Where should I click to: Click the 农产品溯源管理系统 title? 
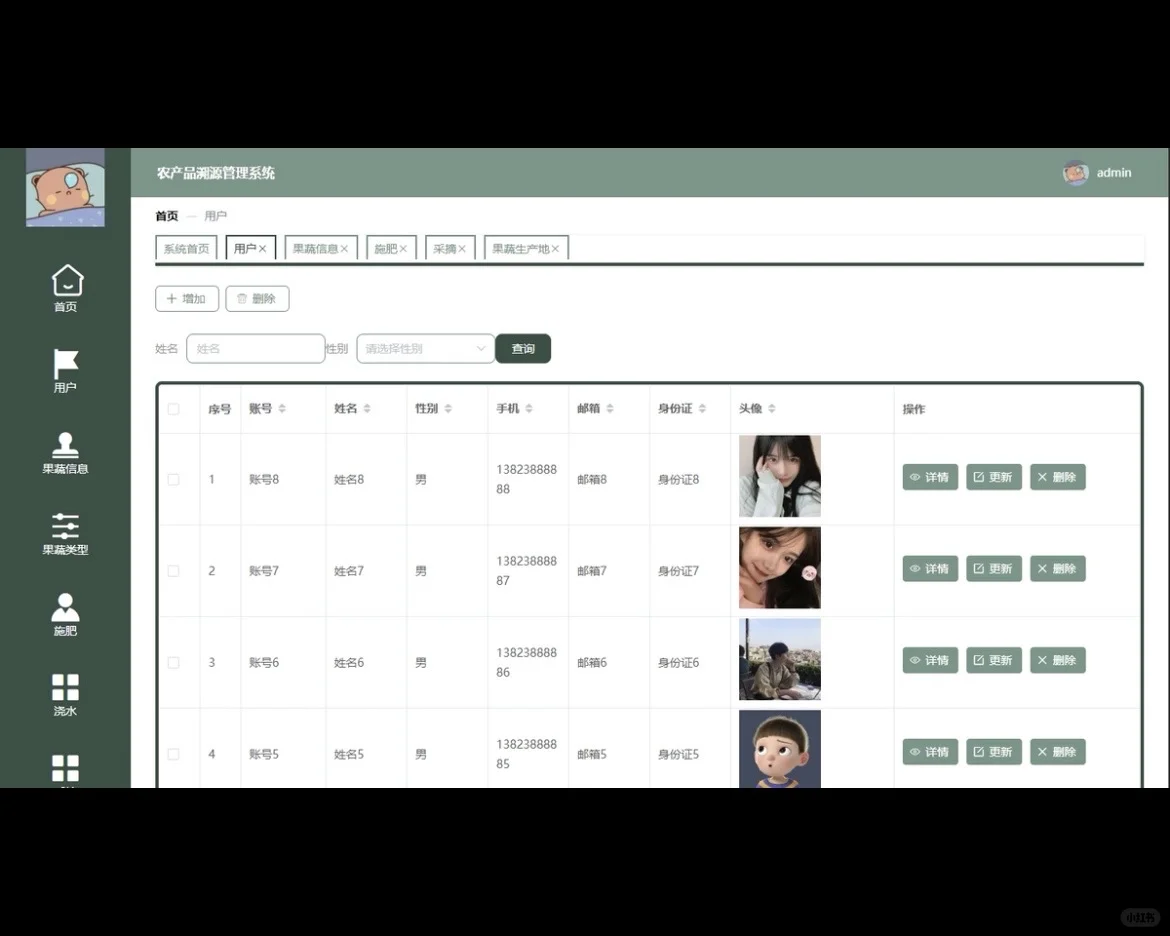click(216, 173)
